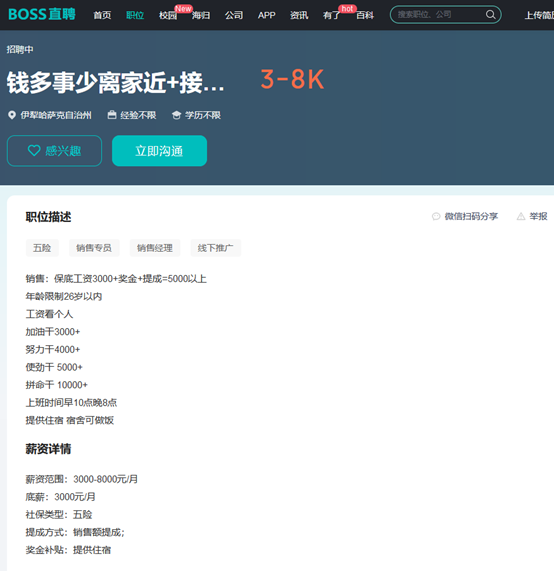554x571 pixels.
Task: Open the 公司 nav item
Action: 234,15
